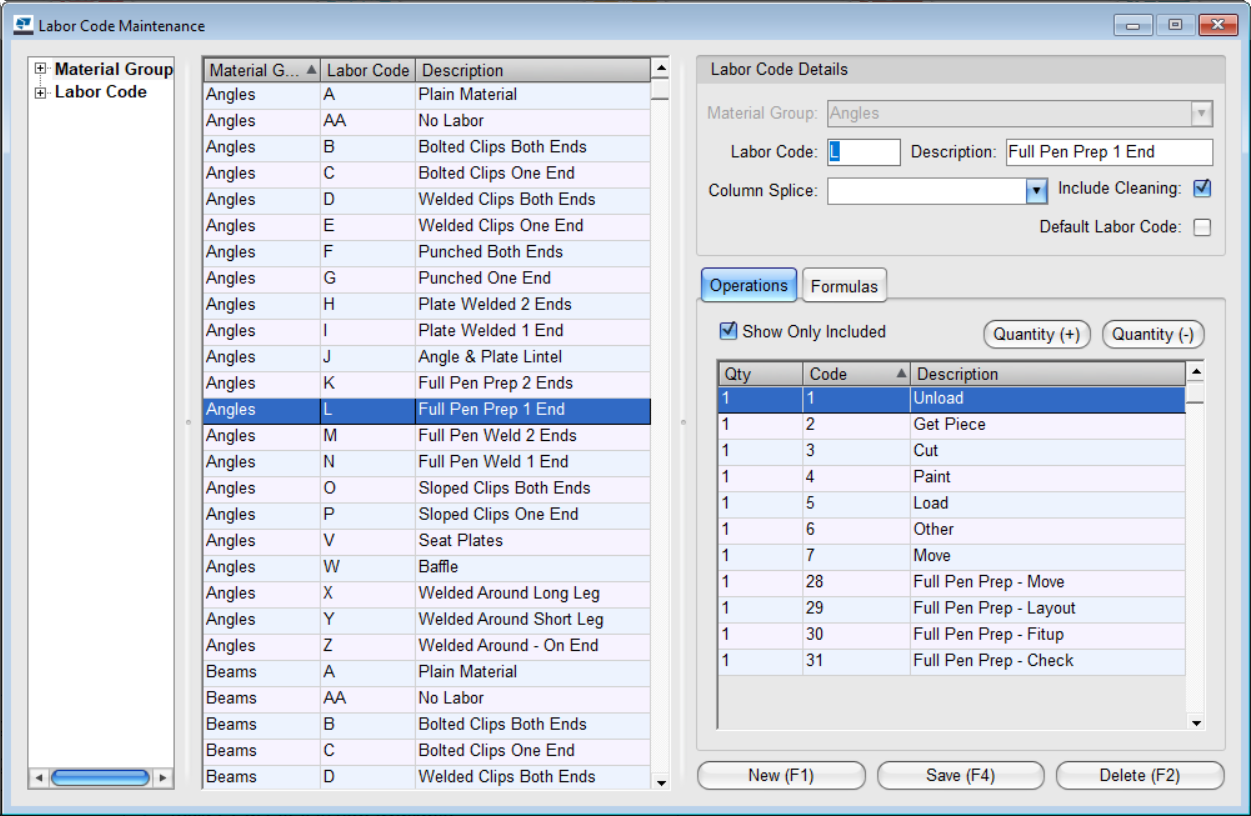
Task: Click scroll down arrow in labor code list
Action: pyautogui.click(x=660, y=782)
